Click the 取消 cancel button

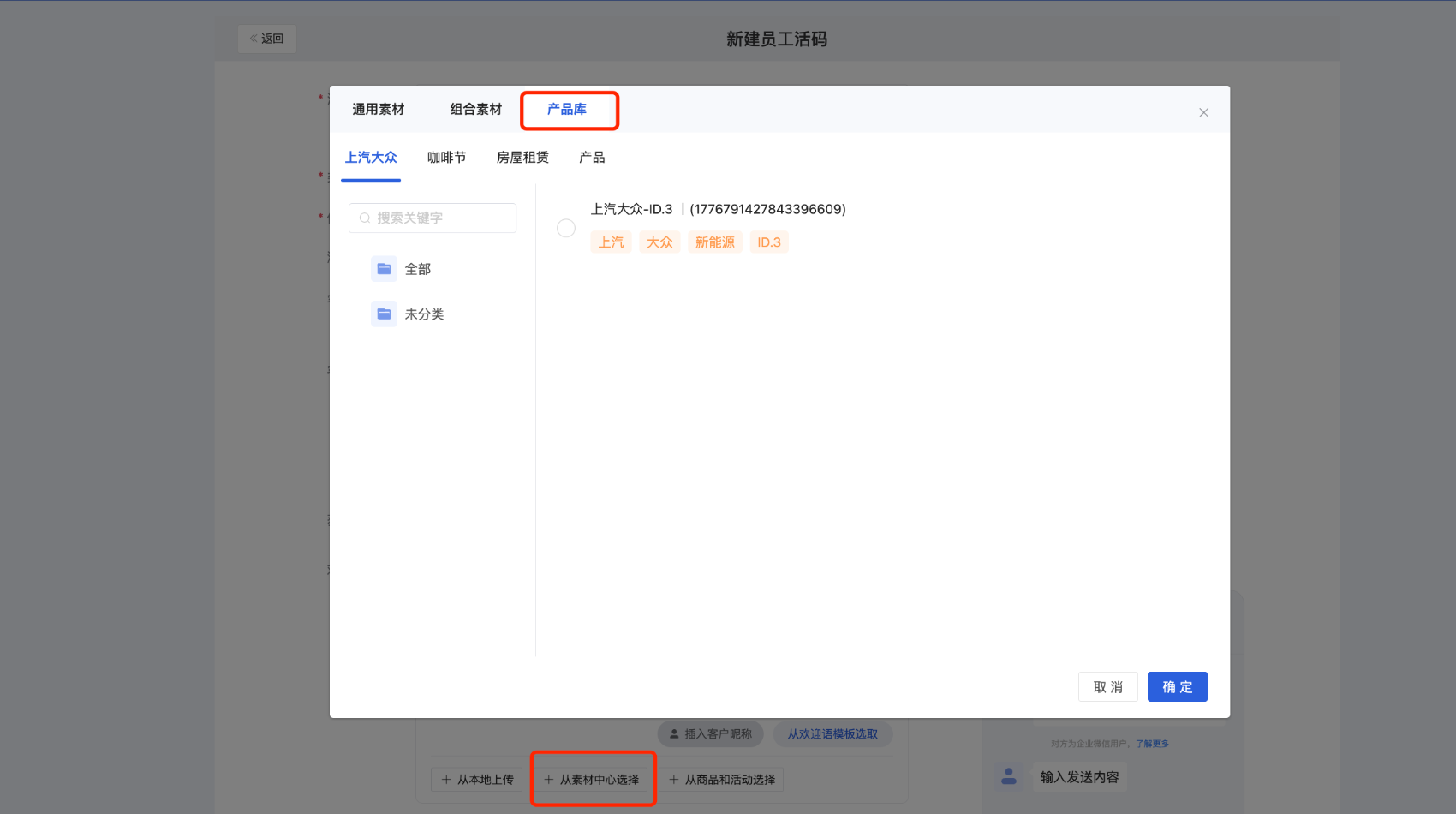(1108, 687)
